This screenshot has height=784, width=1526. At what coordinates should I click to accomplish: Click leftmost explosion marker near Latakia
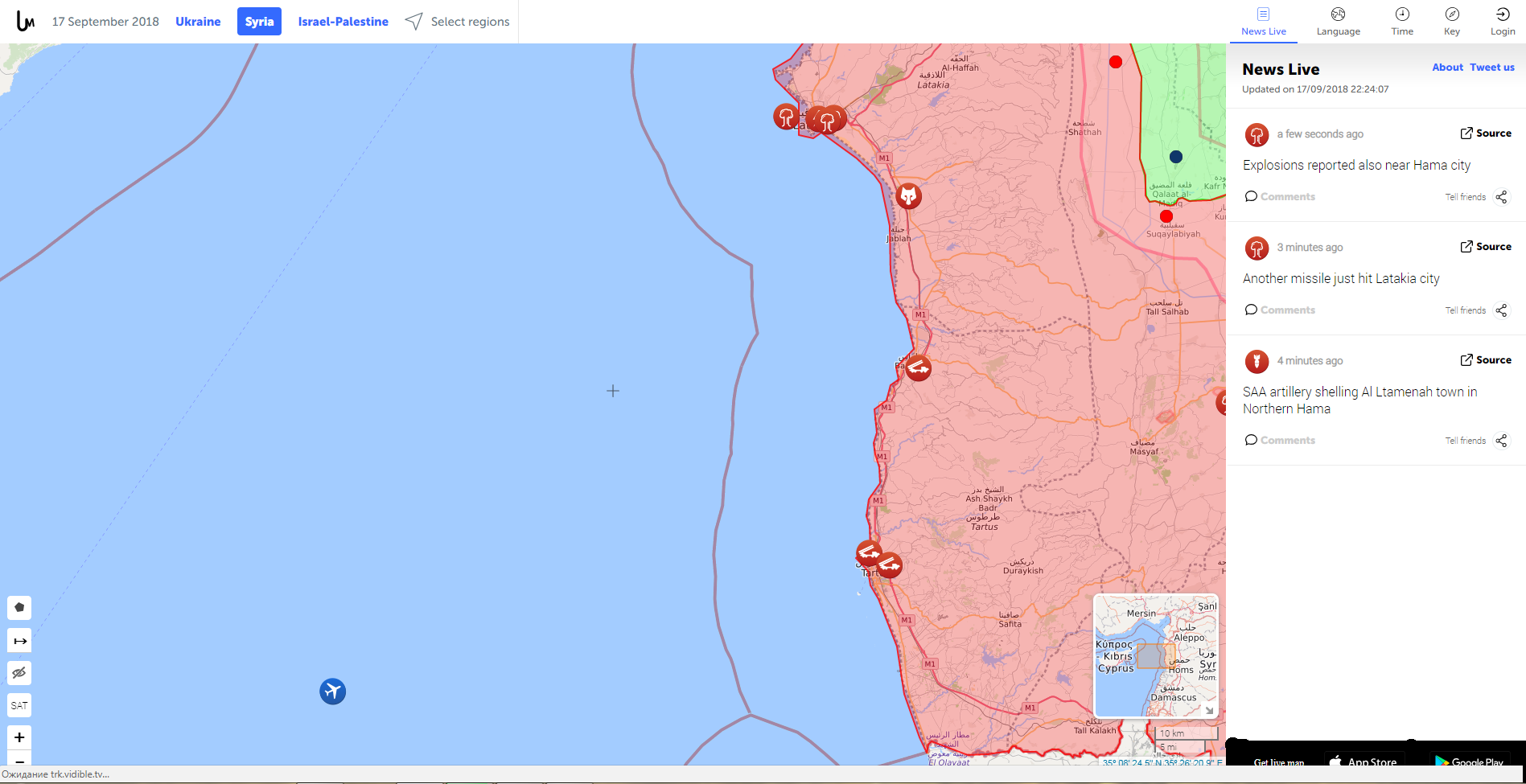pos(786,117)
